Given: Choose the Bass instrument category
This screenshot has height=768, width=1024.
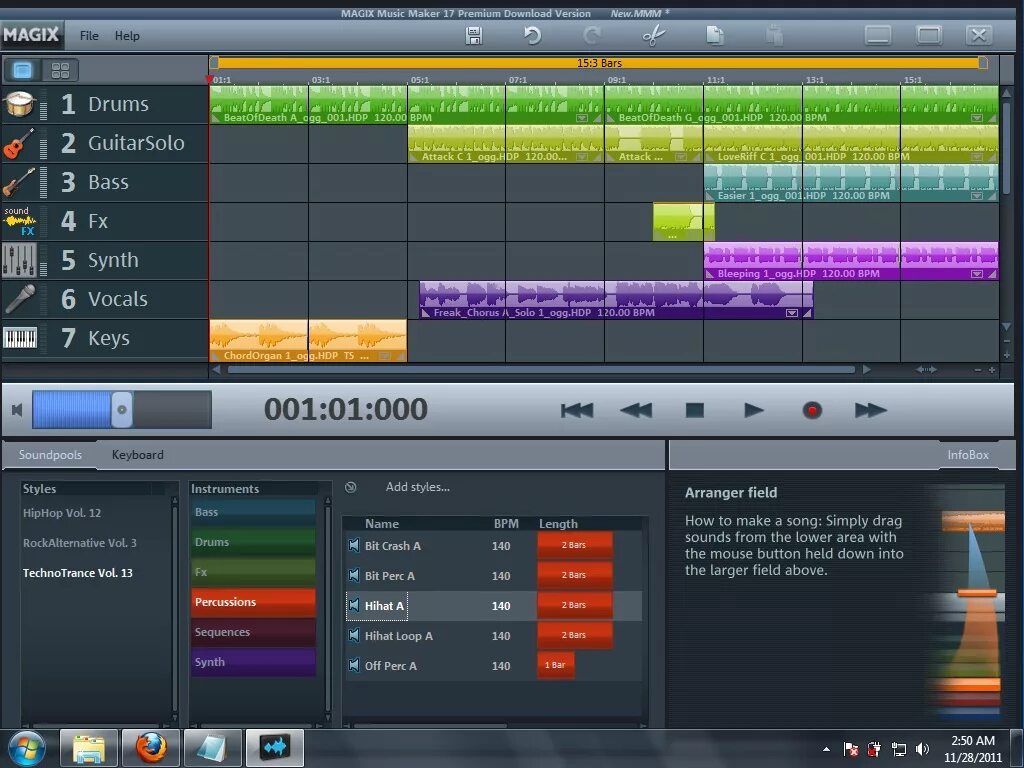Looking at the screenshot, I should click(253, 513).
